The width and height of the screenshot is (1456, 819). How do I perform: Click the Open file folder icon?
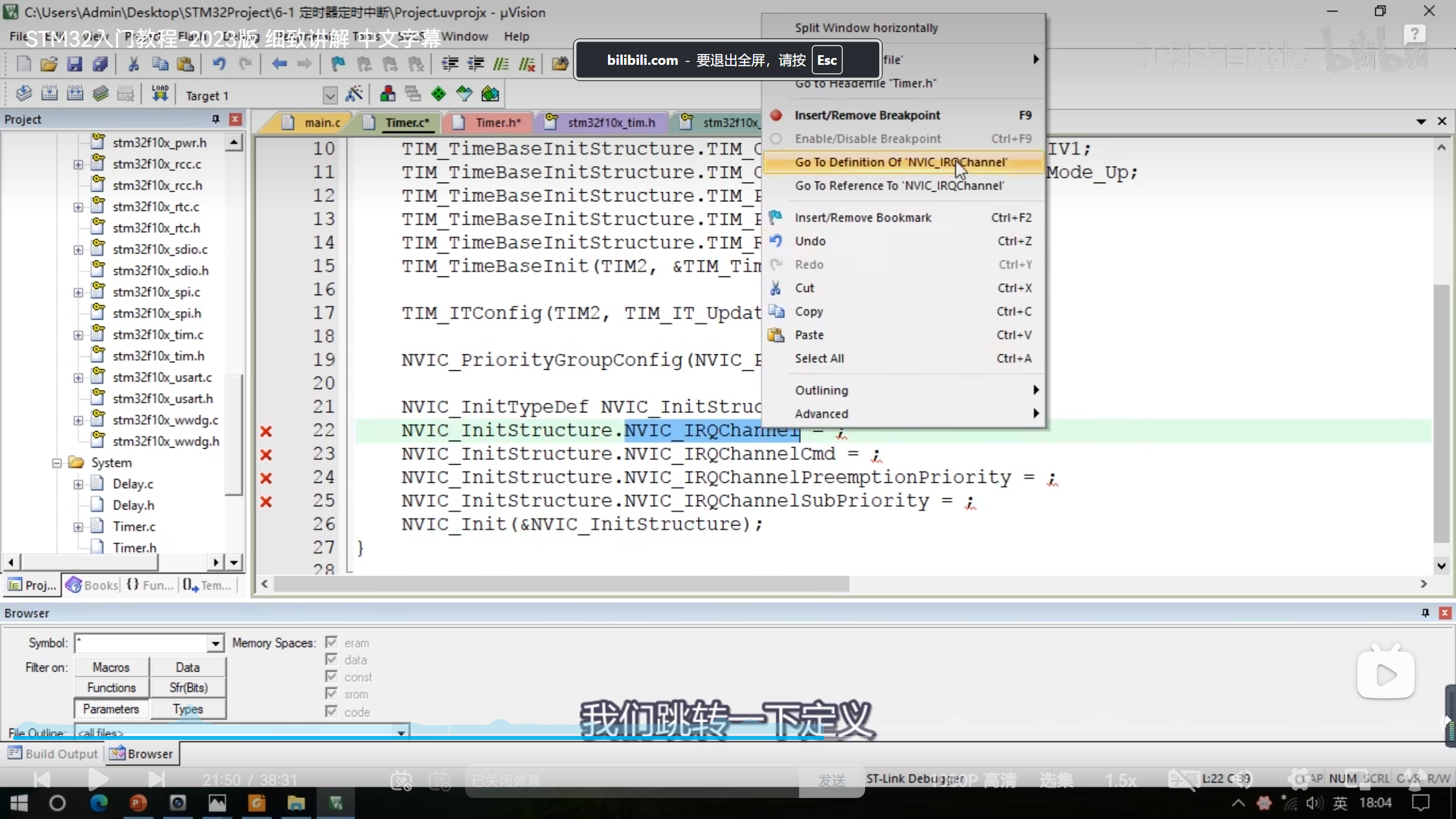49,64
